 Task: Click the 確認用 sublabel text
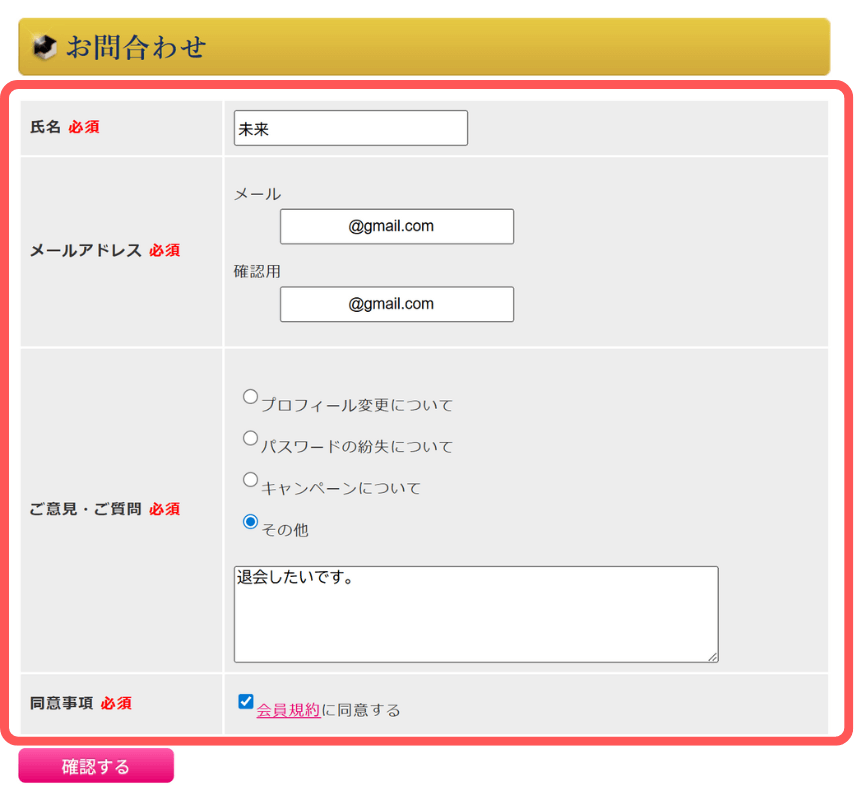257,271
